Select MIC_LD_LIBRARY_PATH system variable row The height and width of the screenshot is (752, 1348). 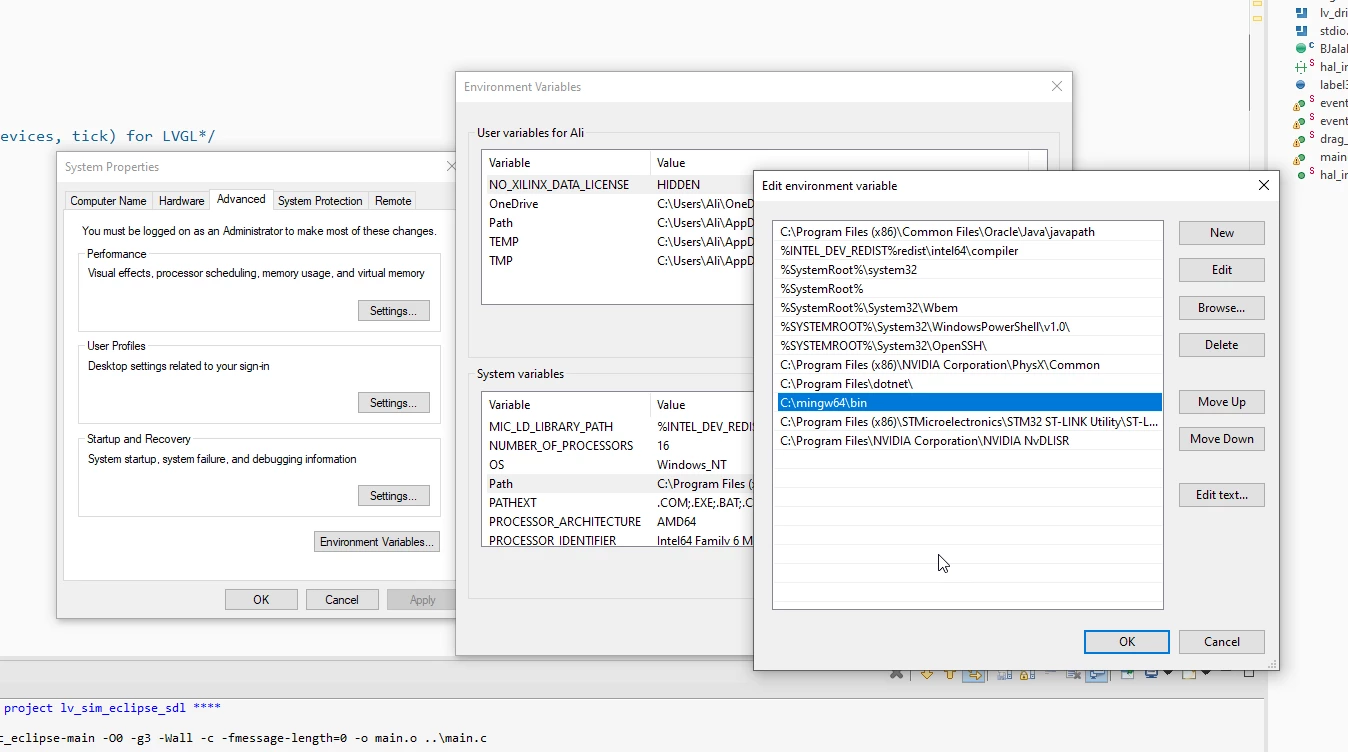tap(618, 427)
